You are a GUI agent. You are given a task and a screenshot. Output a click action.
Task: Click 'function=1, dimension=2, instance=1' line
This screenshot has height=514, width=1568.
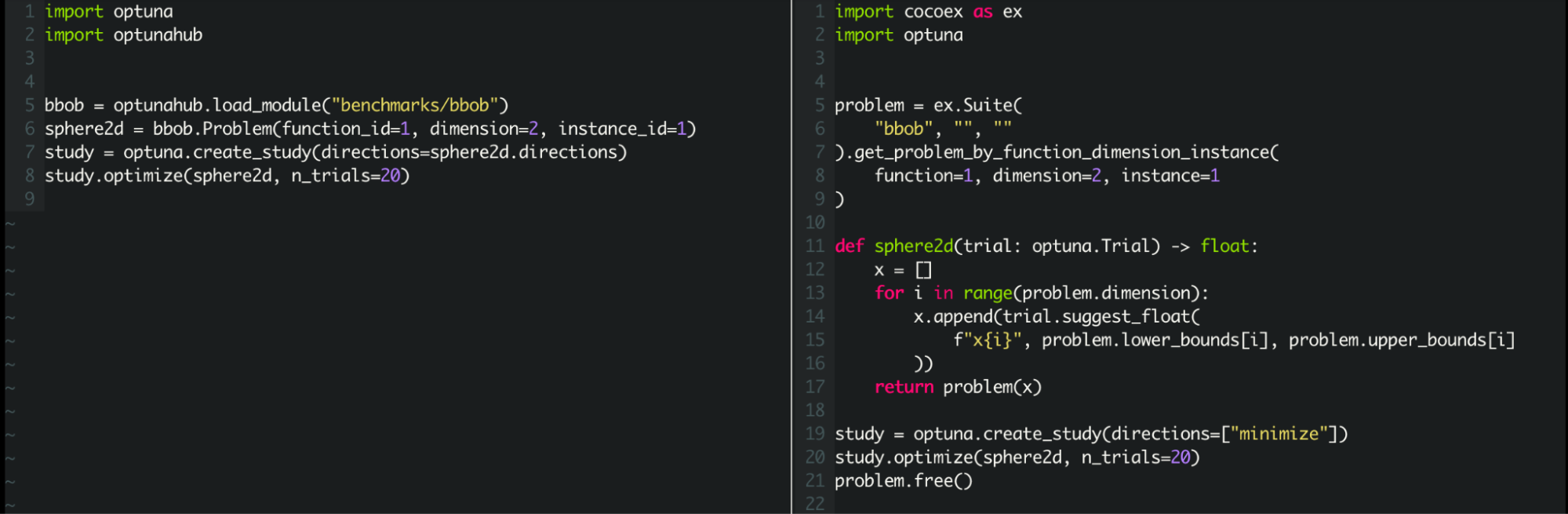[1047, 176]
